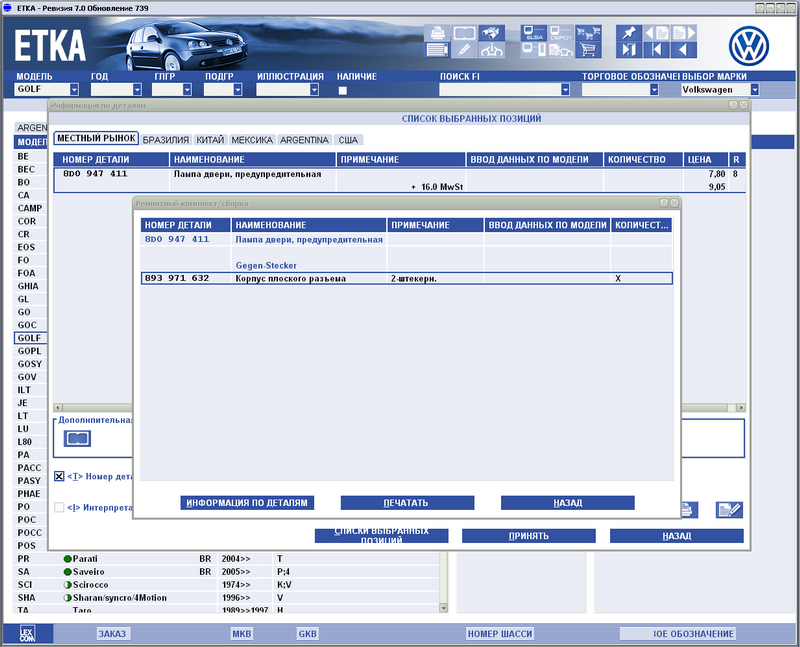Launch ELSA from the toolbar
The height and width of the screenshot is (647, 800).
[x=534, y=33]
